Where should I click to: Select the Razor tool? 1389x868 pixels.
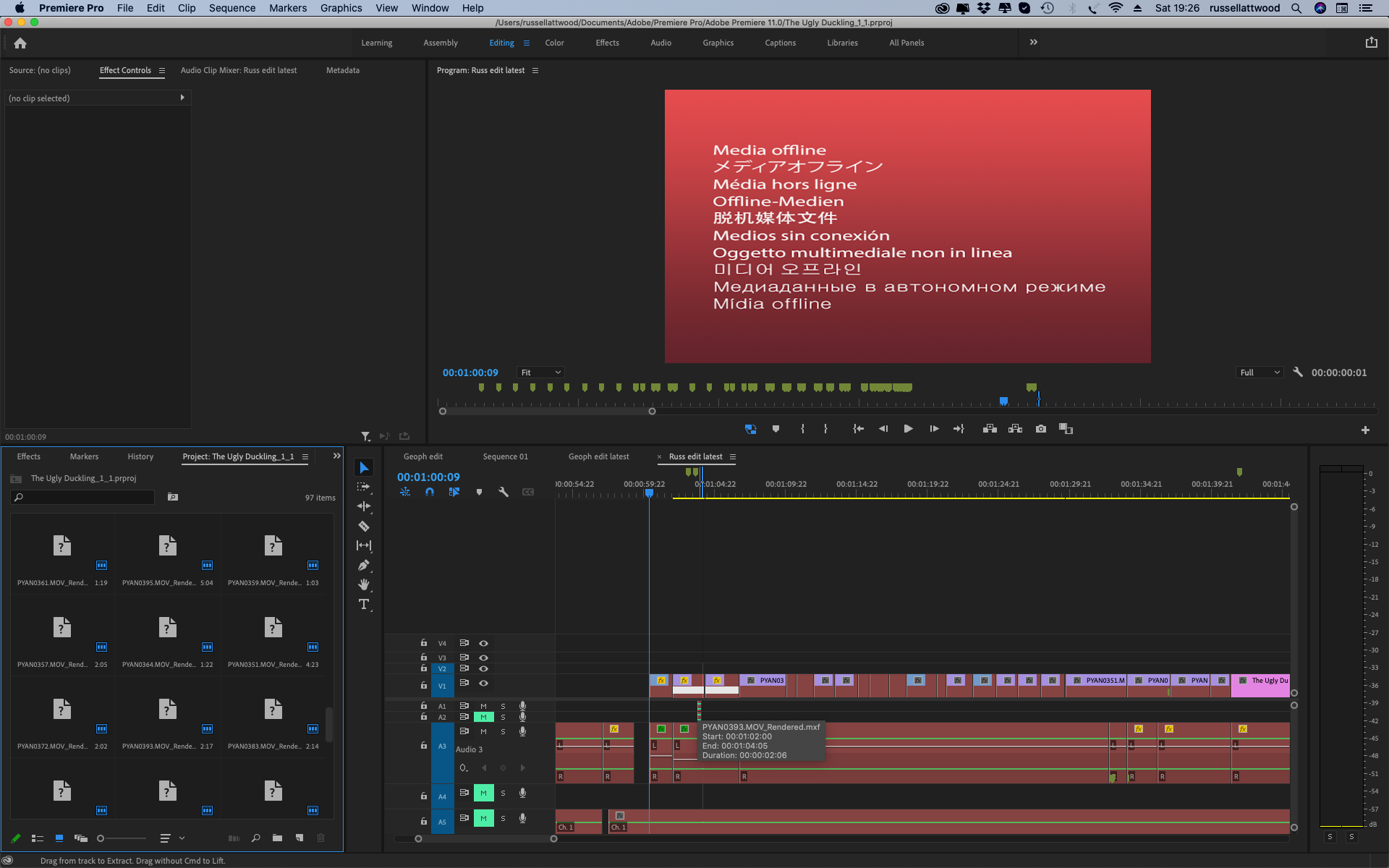364,526
